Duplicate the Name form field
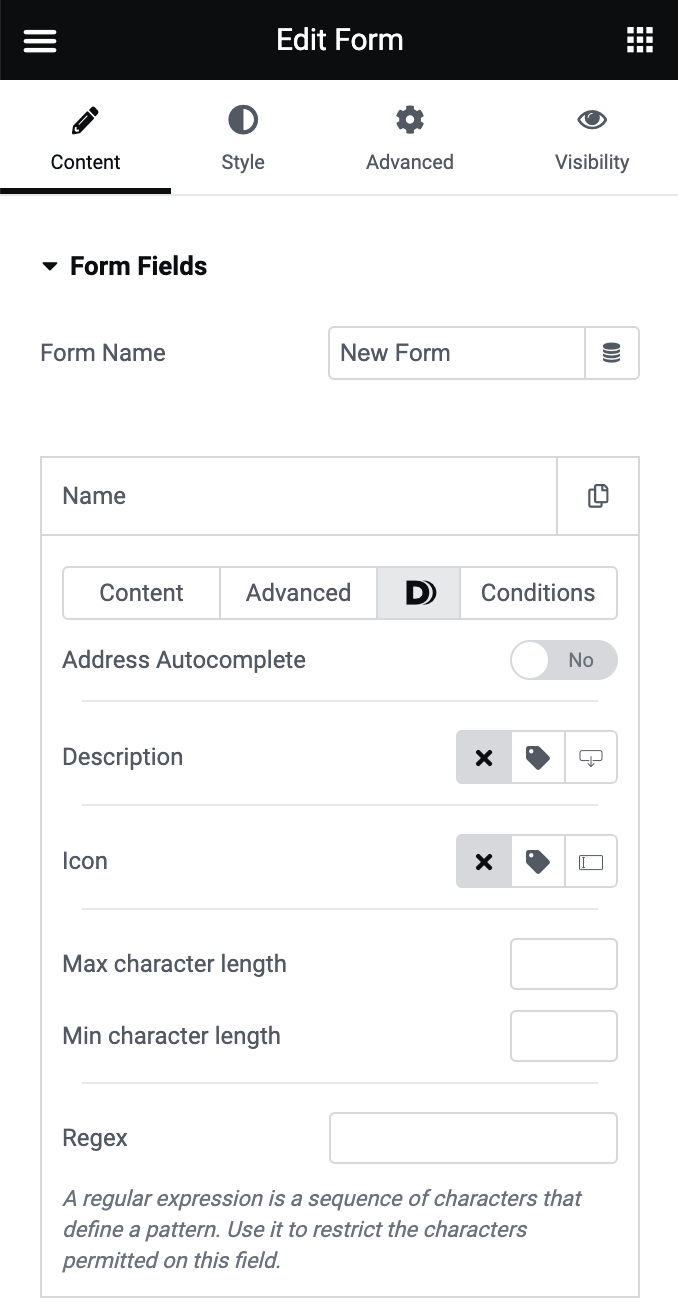 coord(597,495)
